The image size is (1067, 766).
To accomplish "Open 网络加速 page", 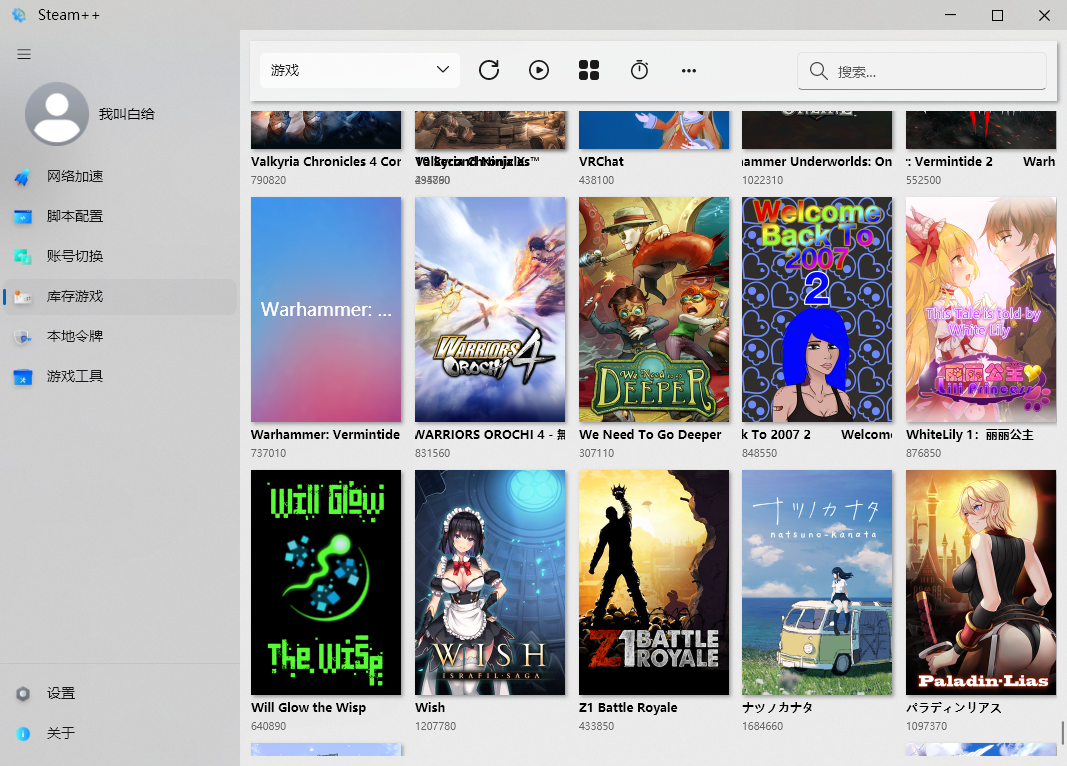I will 119,176.
